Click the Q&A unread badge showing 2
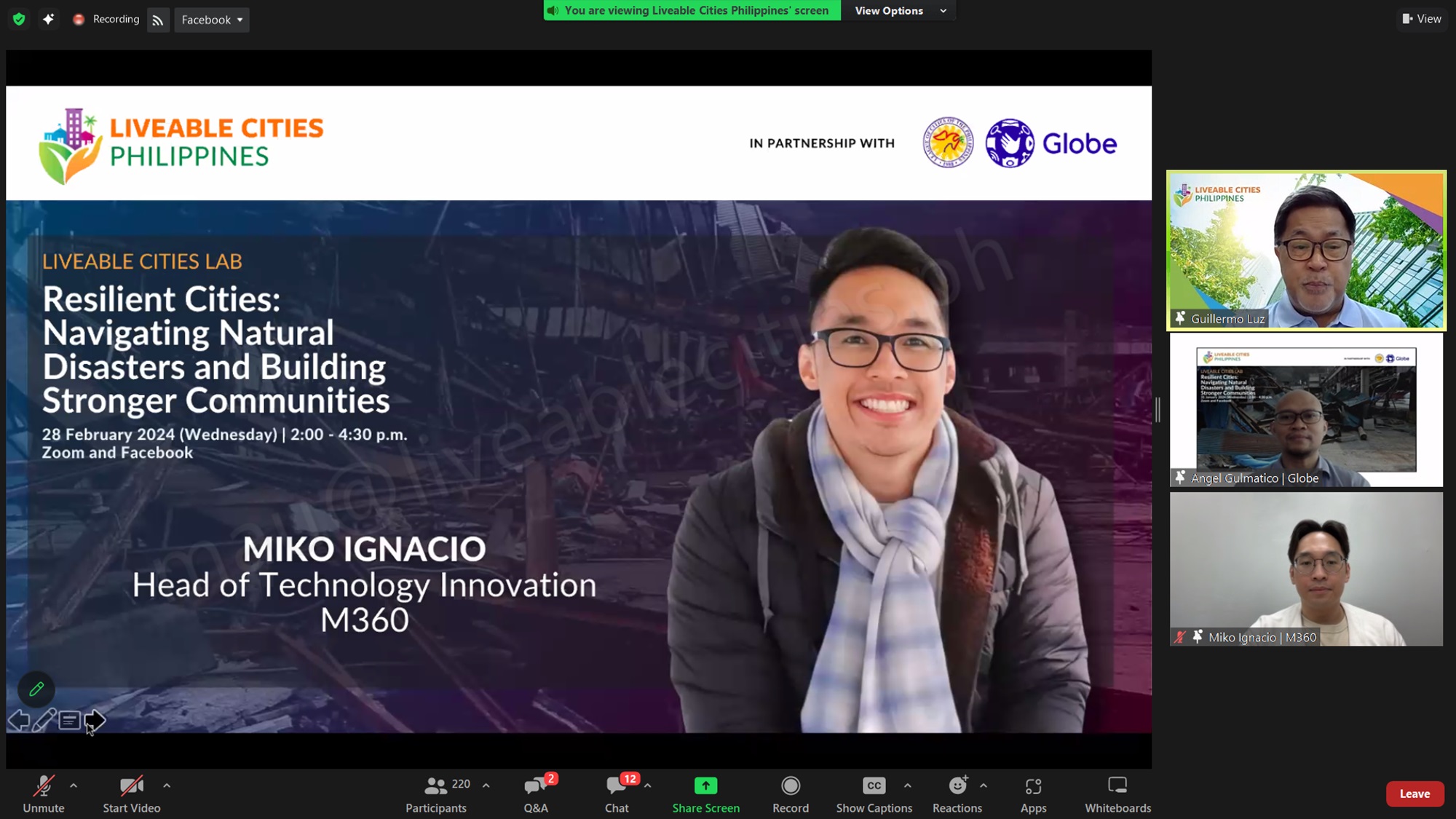The width and height of the screenshot is (1456, 819). tap(551, 779)
